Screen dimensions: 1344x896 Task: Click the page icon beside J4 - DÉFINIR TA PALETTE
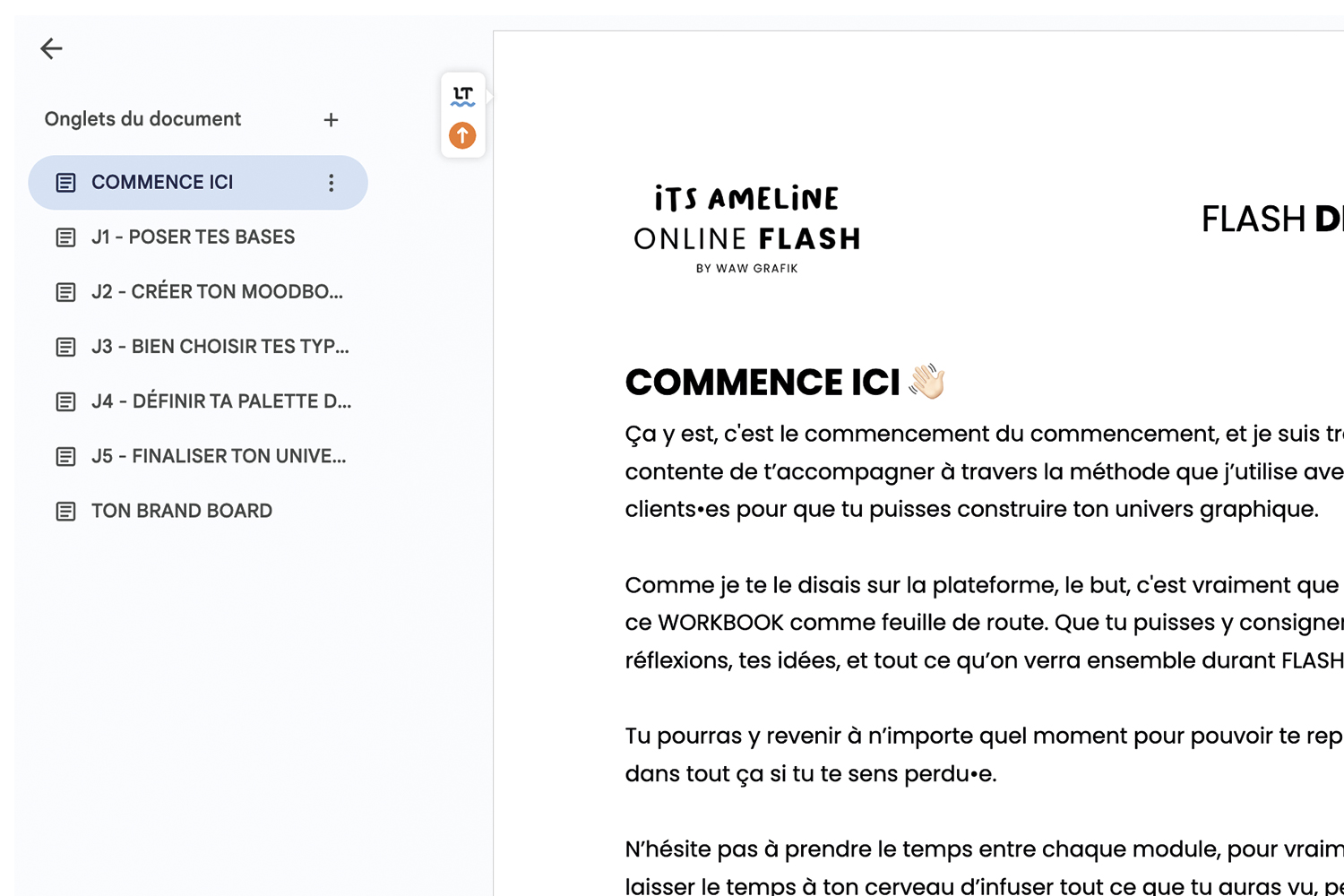point(65,401)
